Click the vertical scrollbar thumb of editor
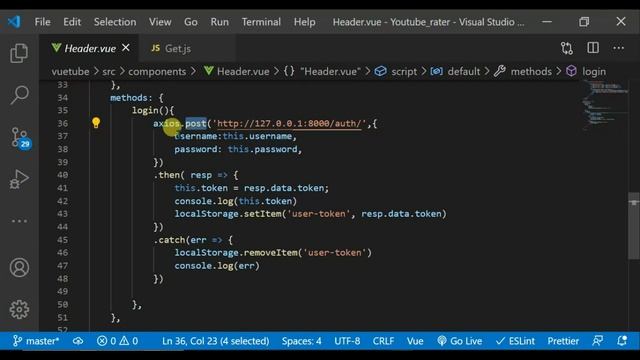 [633, 226]
